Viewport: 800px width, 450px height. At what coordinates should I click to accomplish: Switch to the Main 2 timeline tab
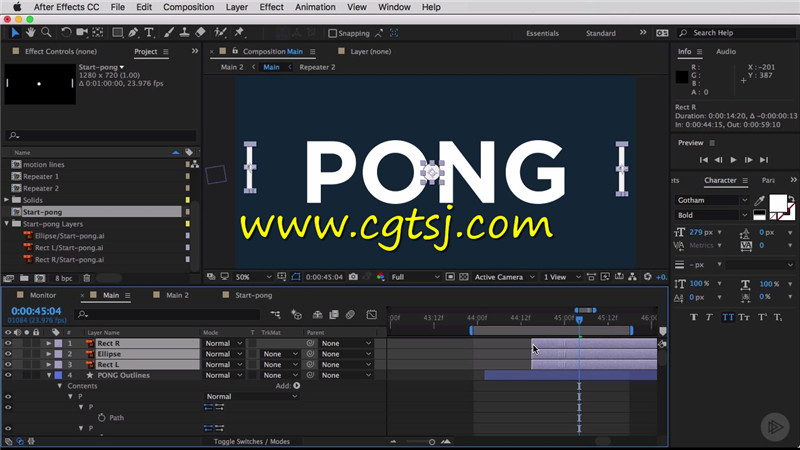point(177,295)
